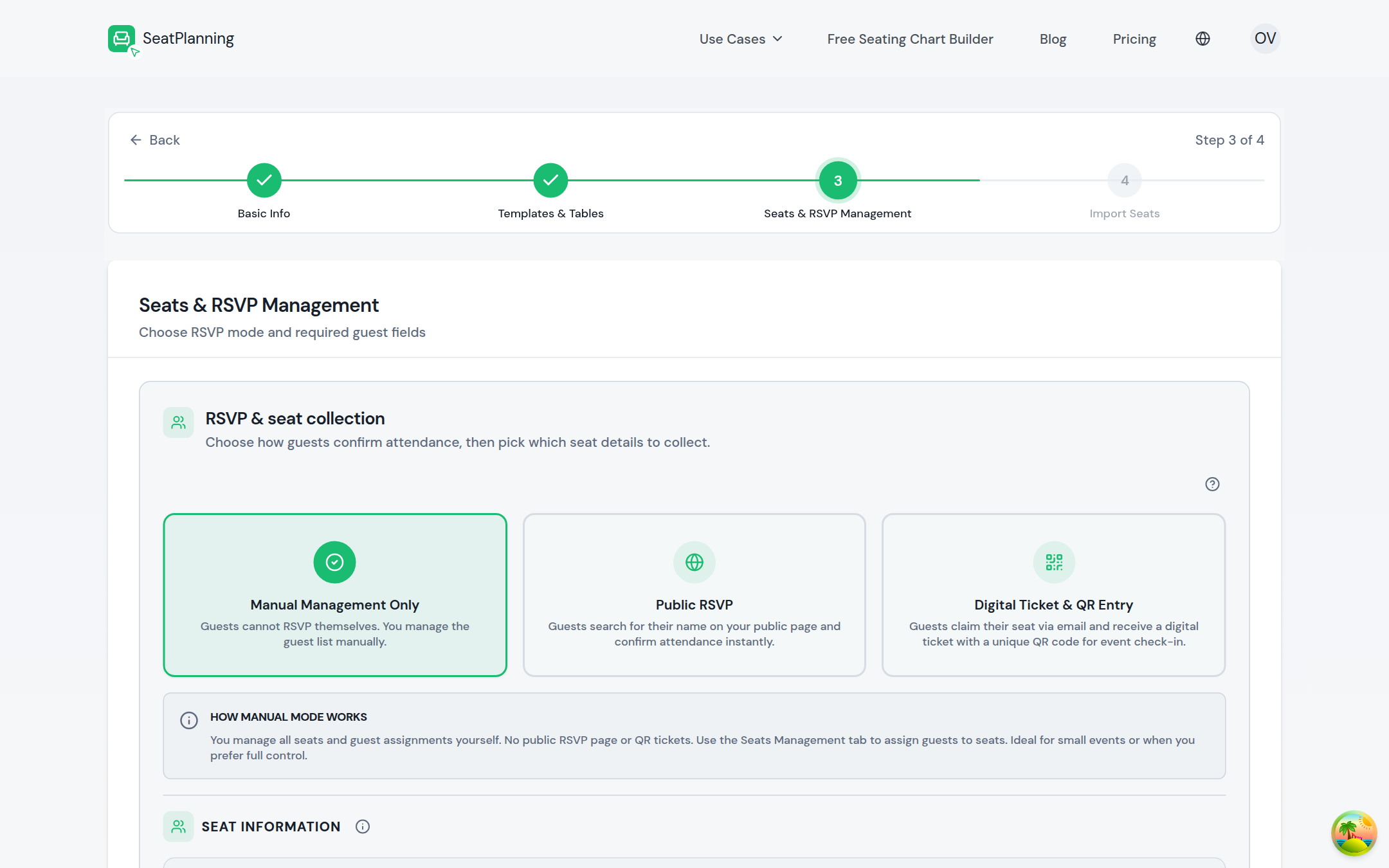Click 'Choose RSVP mode and required guest fields'

coord(282,332)
